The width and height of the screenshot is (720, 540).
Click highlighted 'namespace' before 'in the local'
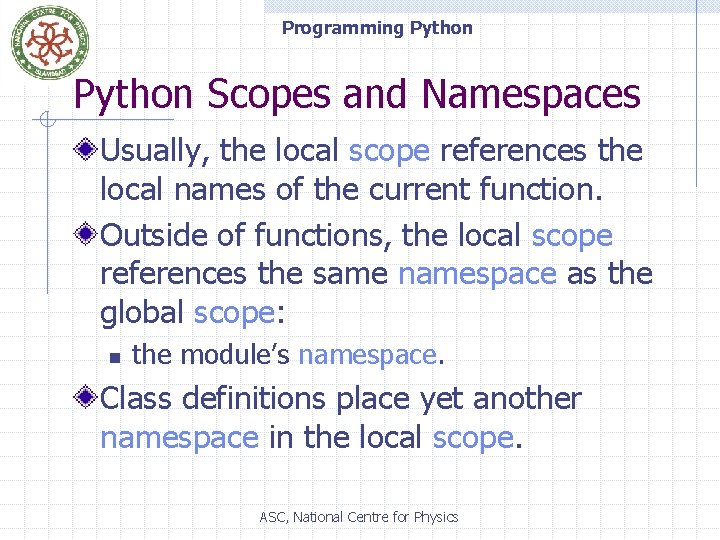180,439
